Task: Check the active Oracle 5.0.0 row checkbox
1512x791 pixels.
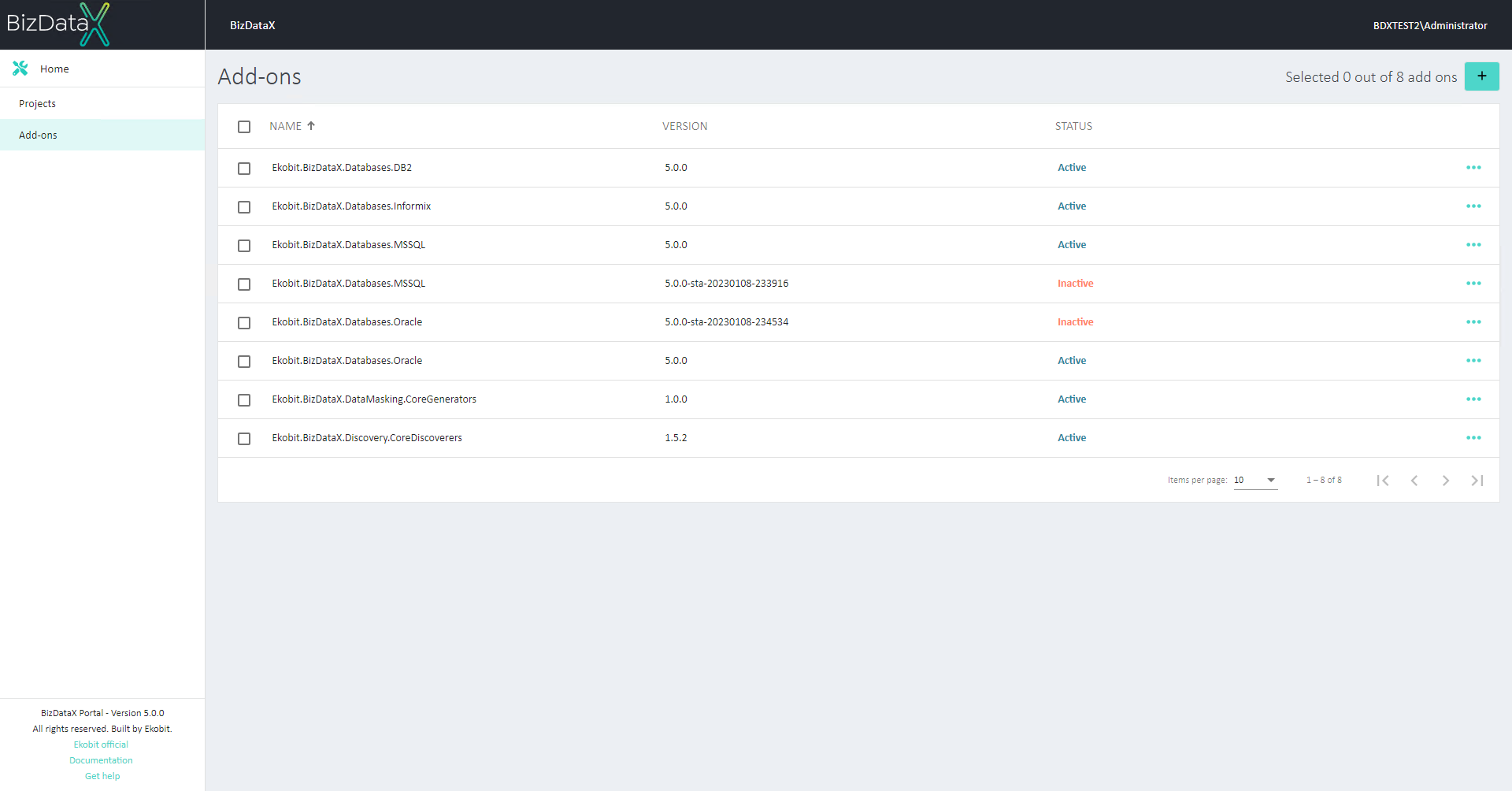Action: pos(244,362)
